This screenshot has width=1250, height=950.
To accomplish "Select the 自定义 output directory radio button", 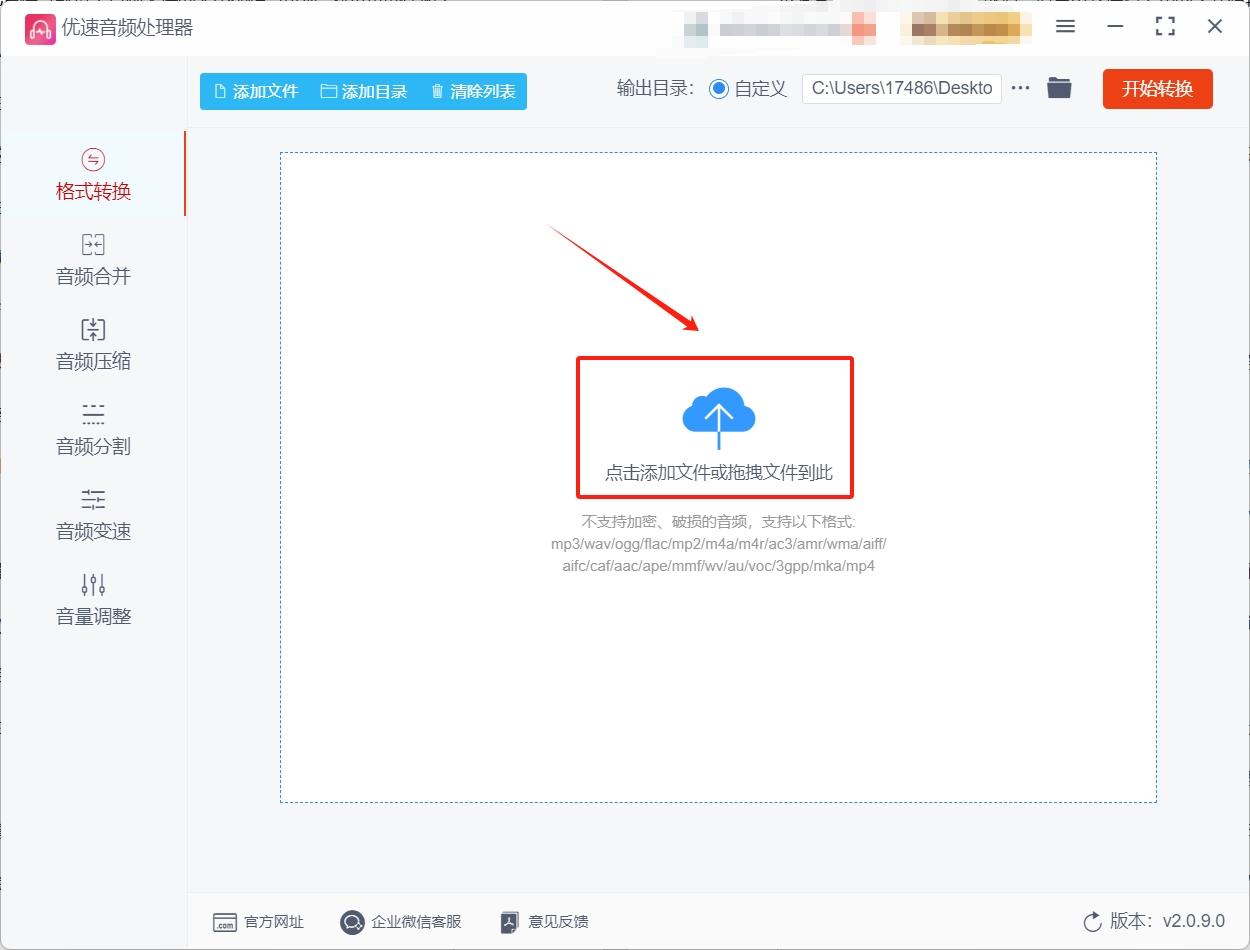I will (718, 88).
